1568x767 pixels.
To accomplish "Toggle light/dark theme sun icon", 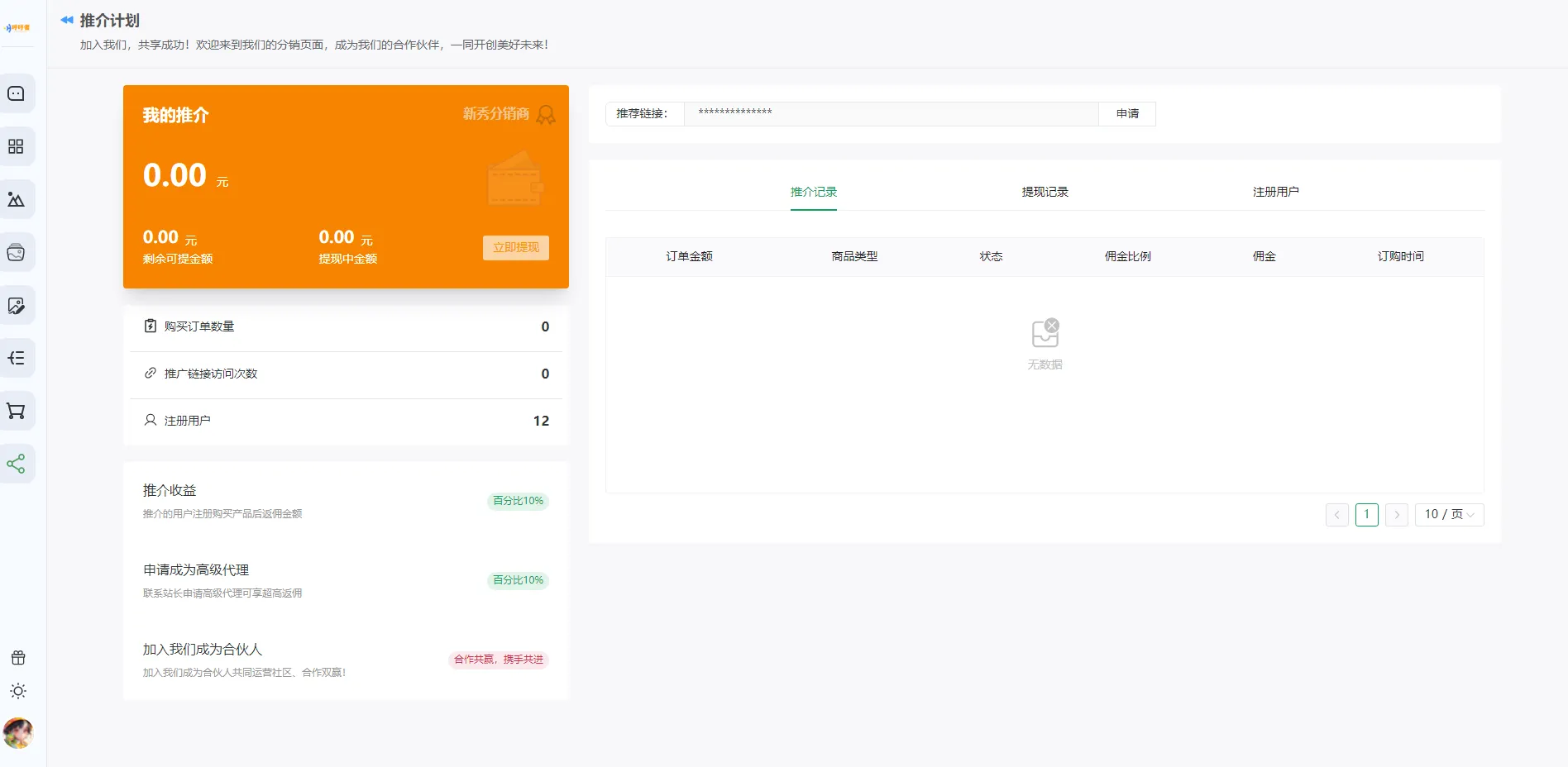I will tap(18, 691).
